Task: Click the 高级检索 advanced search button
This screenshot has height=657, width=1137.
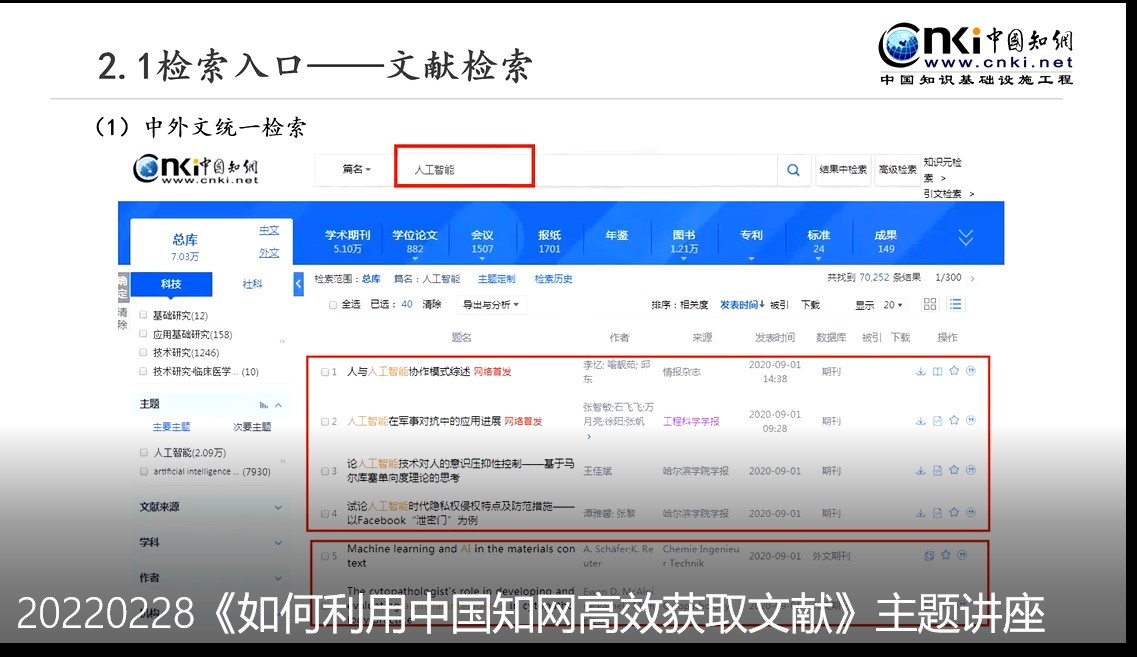Action: click(x=897, y=170)
